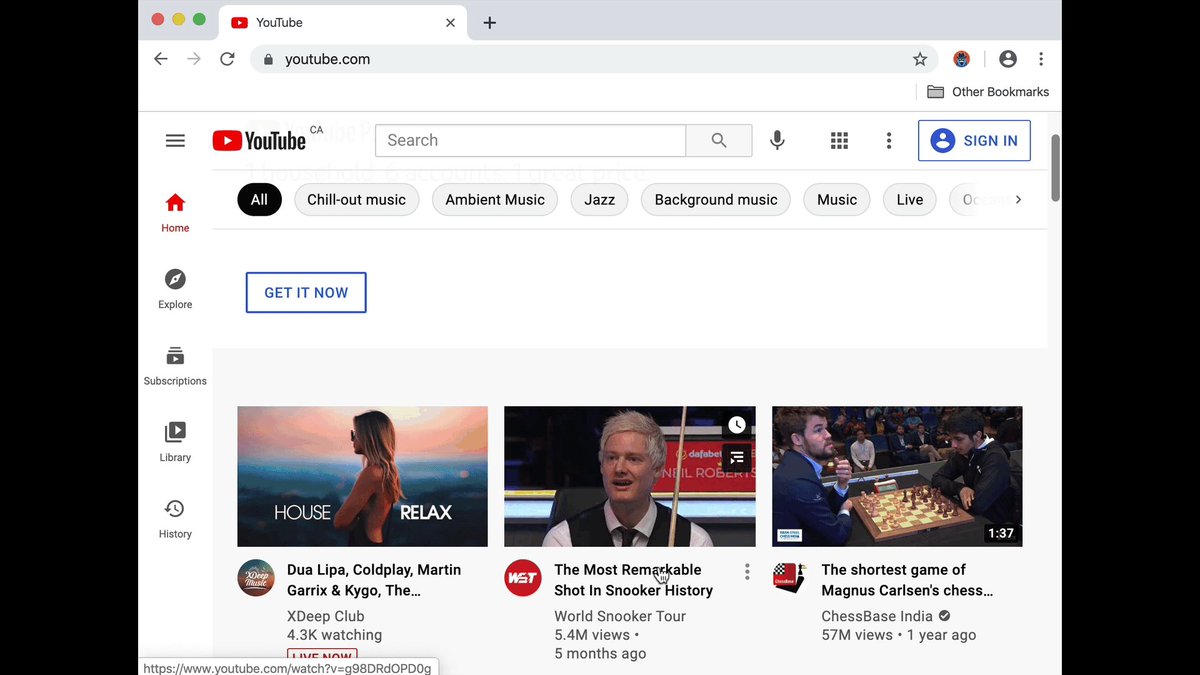Open XDeep Club channel name
1200x675 pixels.
[x=326, y=616]
